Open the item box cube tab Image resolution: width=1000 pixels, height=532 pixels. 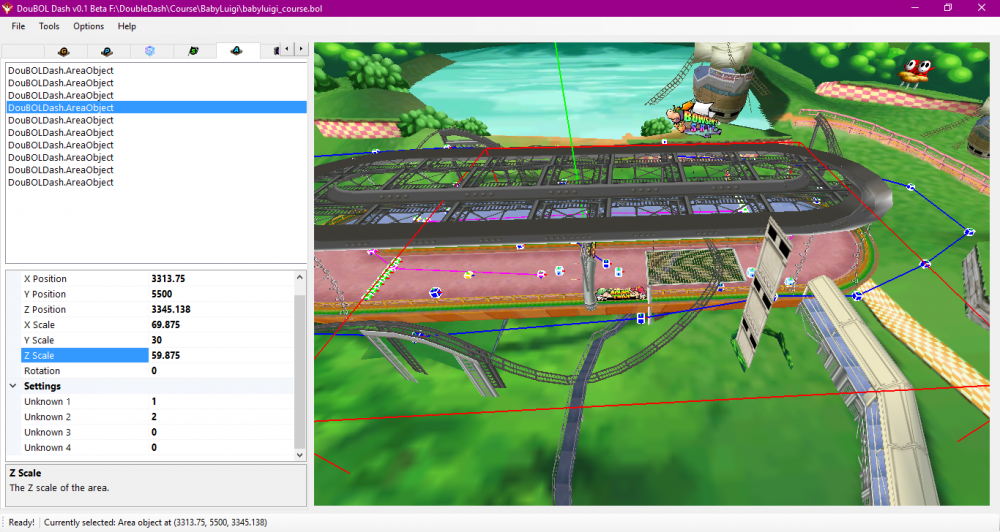(150, 50)
